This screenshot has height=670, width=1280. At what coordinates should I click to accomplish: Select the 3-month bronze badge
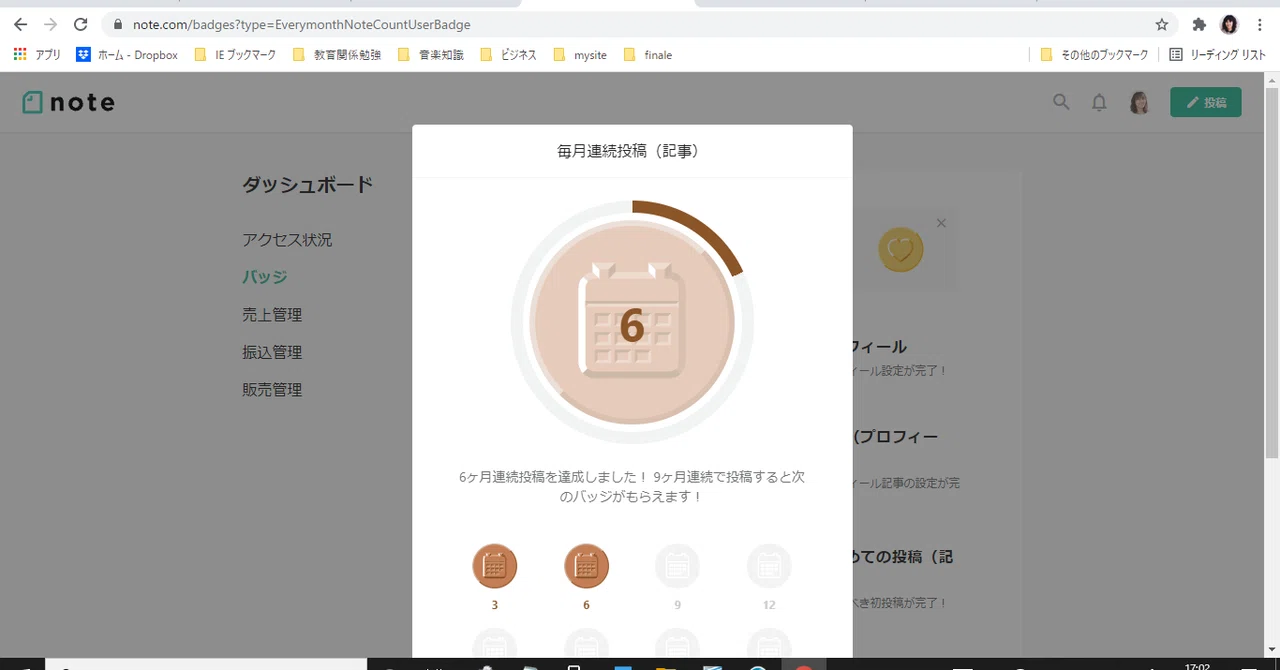494,566
